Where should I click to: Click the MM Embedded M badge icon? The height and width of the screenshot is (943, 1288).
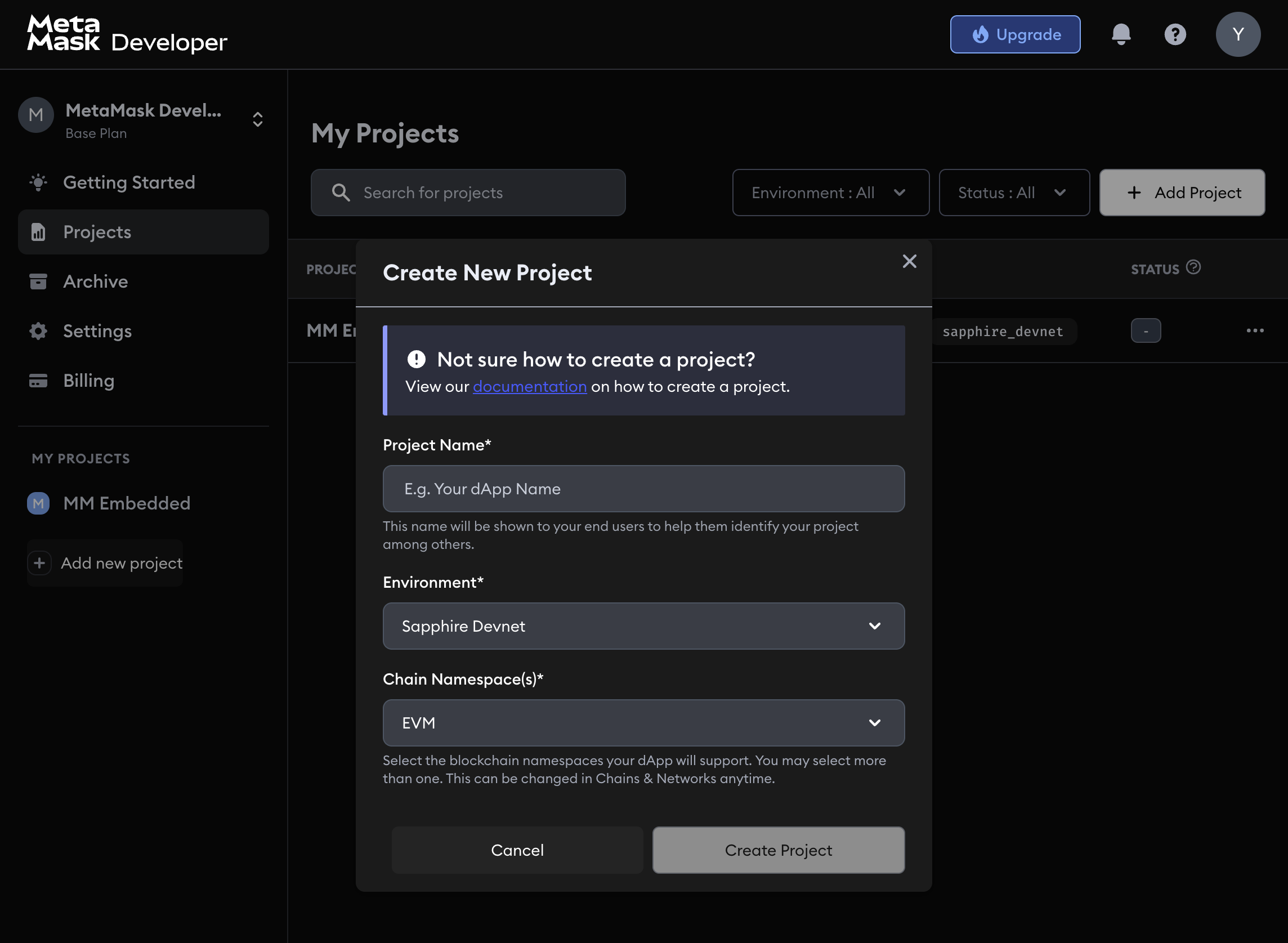click(38, 503)
